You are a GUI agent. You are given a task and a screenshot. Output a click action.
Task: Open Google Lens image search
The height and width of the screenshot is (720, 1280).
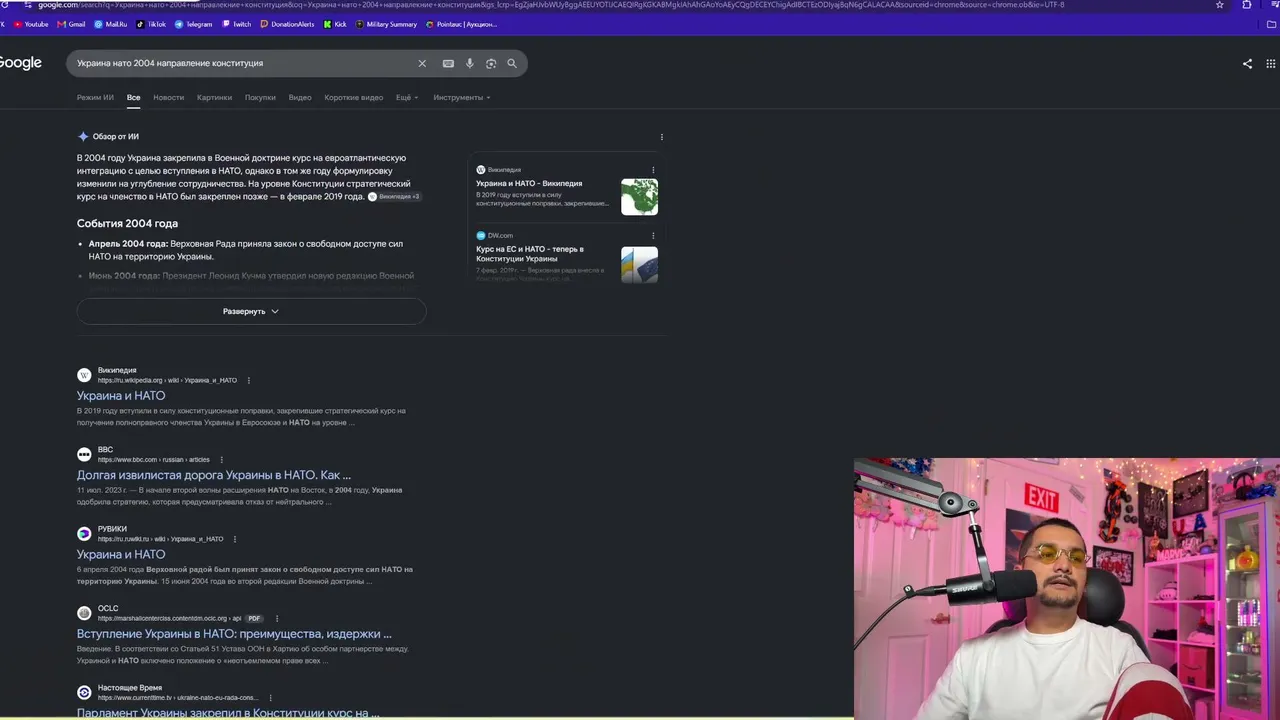491,63
